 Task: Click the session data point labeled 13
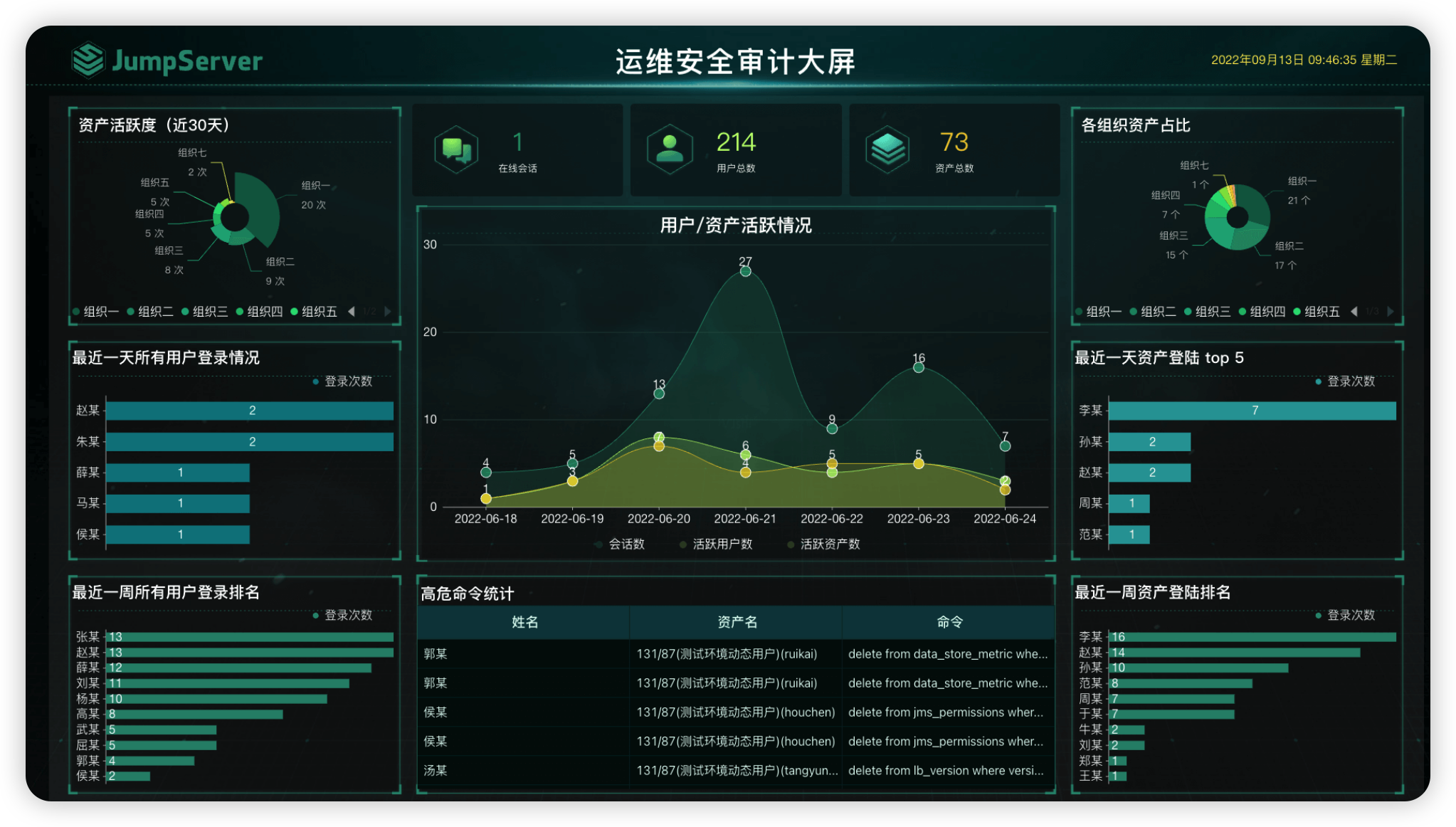[659, 394]
